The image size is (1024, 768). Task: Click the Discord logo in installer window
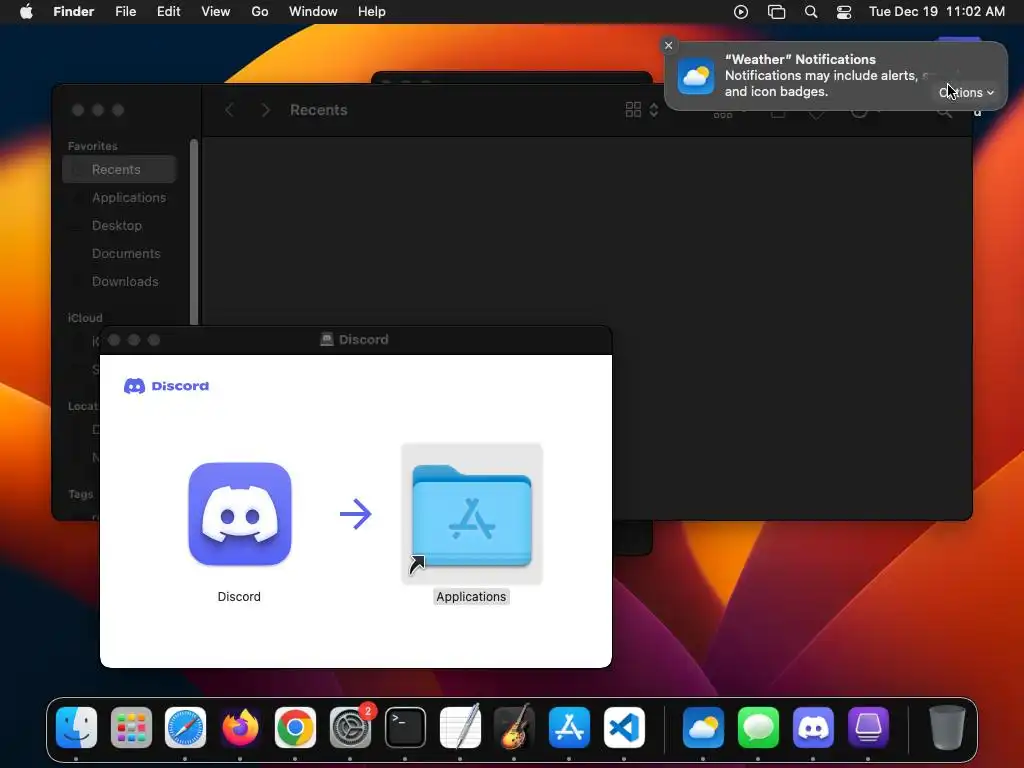coord(167,386)
